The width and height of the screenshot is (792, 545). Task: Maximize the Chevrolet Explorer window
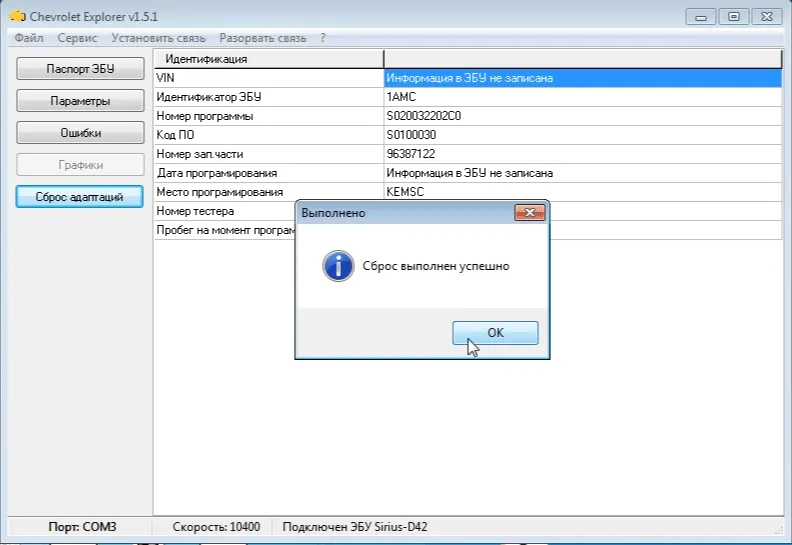pyautogui.click(x=733, y=17)
